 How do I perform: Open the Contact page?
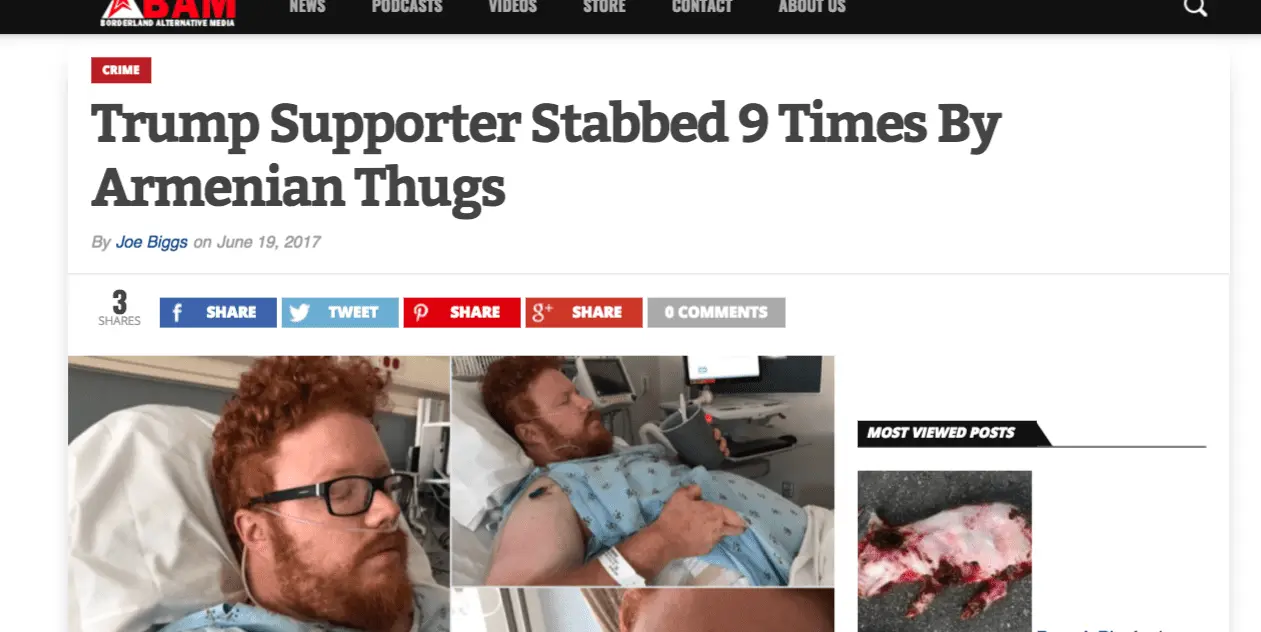(x=702, y=7)
